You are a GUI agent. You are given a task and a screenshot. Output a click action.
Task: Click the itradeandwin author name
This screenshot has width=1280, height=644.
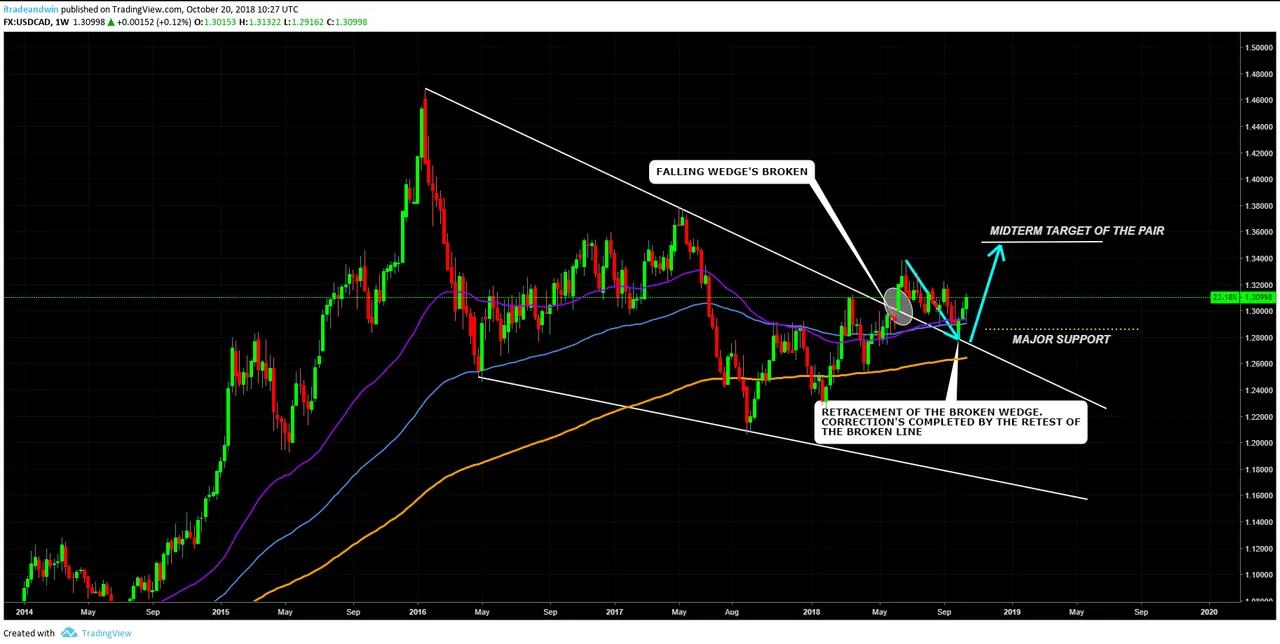click(30, 9)
